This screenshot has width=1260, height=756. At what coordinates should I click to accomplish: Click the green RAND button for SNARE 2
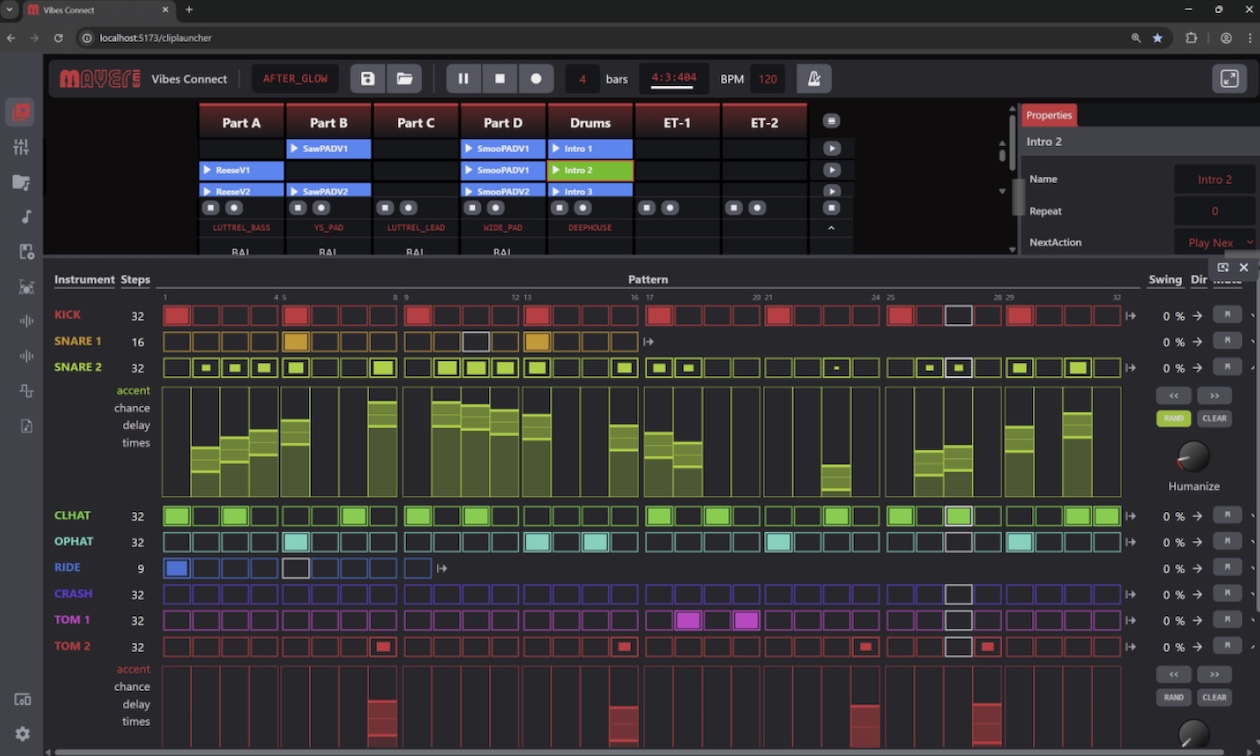[x=1173, y=418]
